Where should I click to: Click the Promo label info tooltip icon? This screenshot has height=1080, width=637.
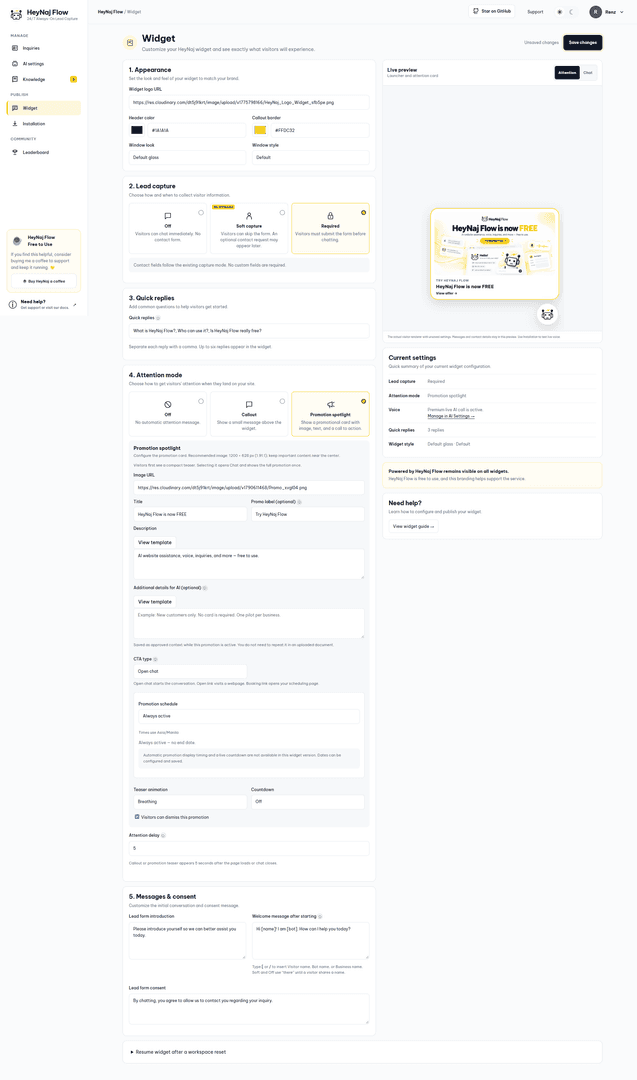point(300,502)
